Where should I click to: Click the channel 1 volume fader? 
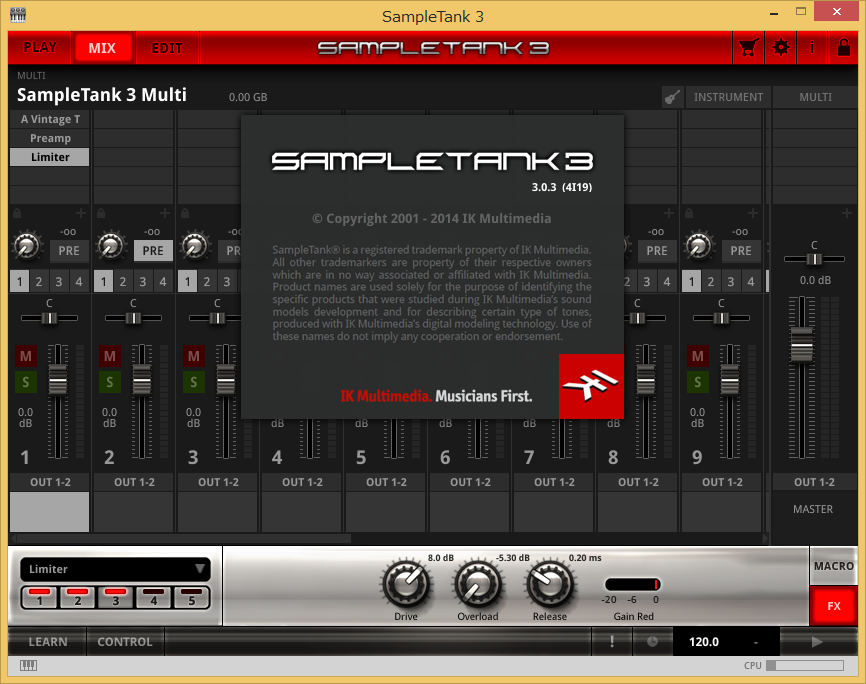coord(57,380)
